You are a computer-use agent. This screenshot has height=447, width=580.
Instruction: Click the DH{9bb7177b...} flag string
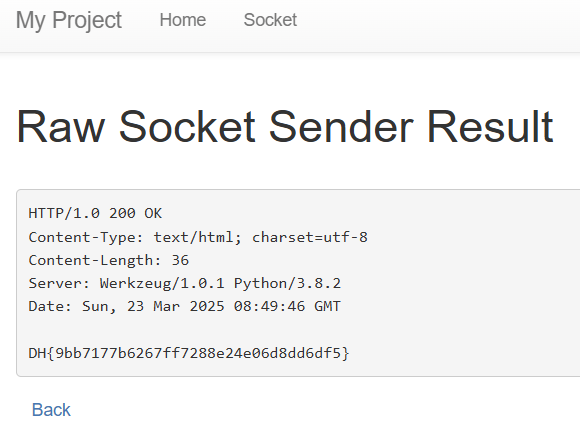(189, 353)
